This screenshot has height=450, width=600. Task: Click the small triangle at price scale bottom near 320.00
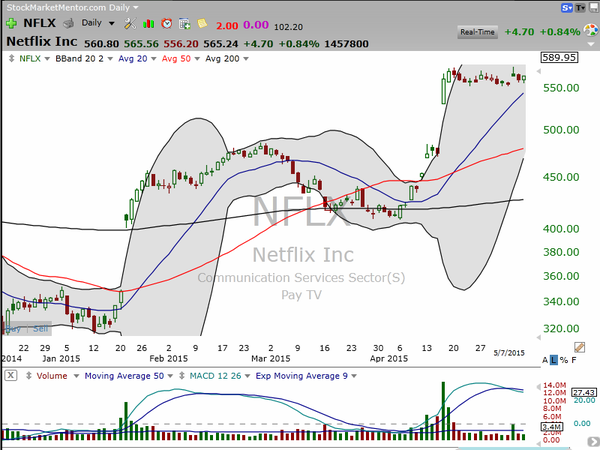(539, 338)
